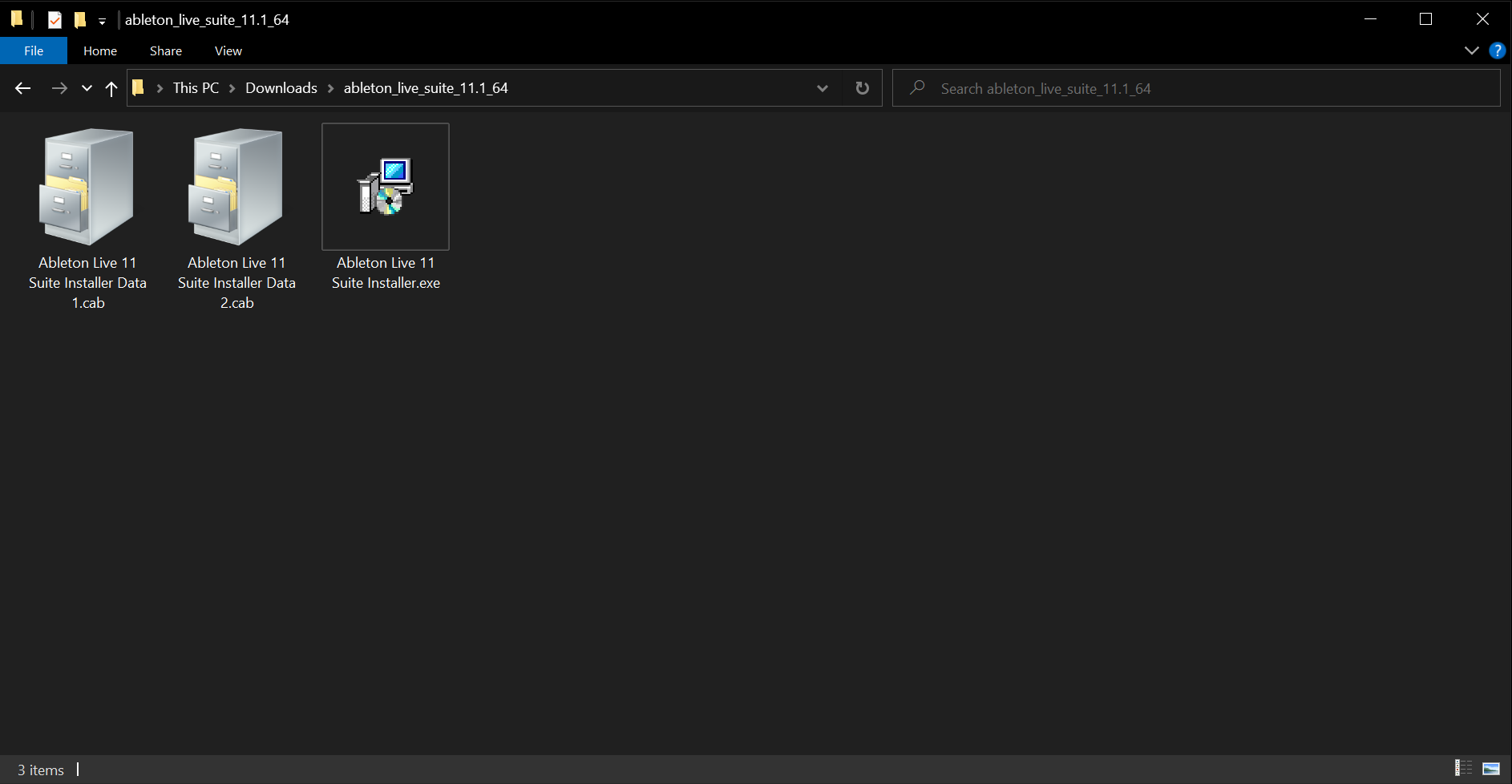The width and height of the screenshot is (1512, 784).
Task: Switch to Large icons view layout
Action: click(1491, 768)
